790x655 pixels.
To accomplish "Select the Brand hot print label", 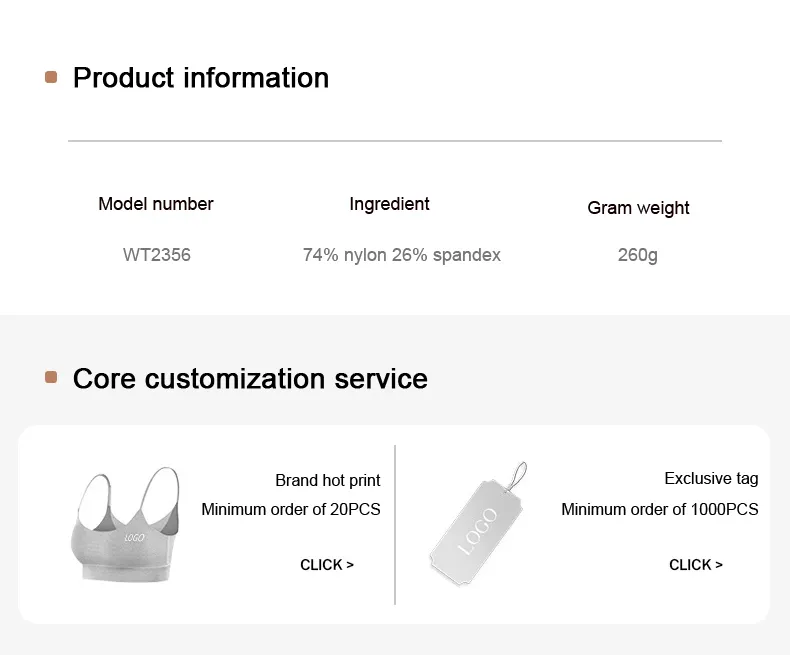I will pyautogui.click(x=328, y=481).
